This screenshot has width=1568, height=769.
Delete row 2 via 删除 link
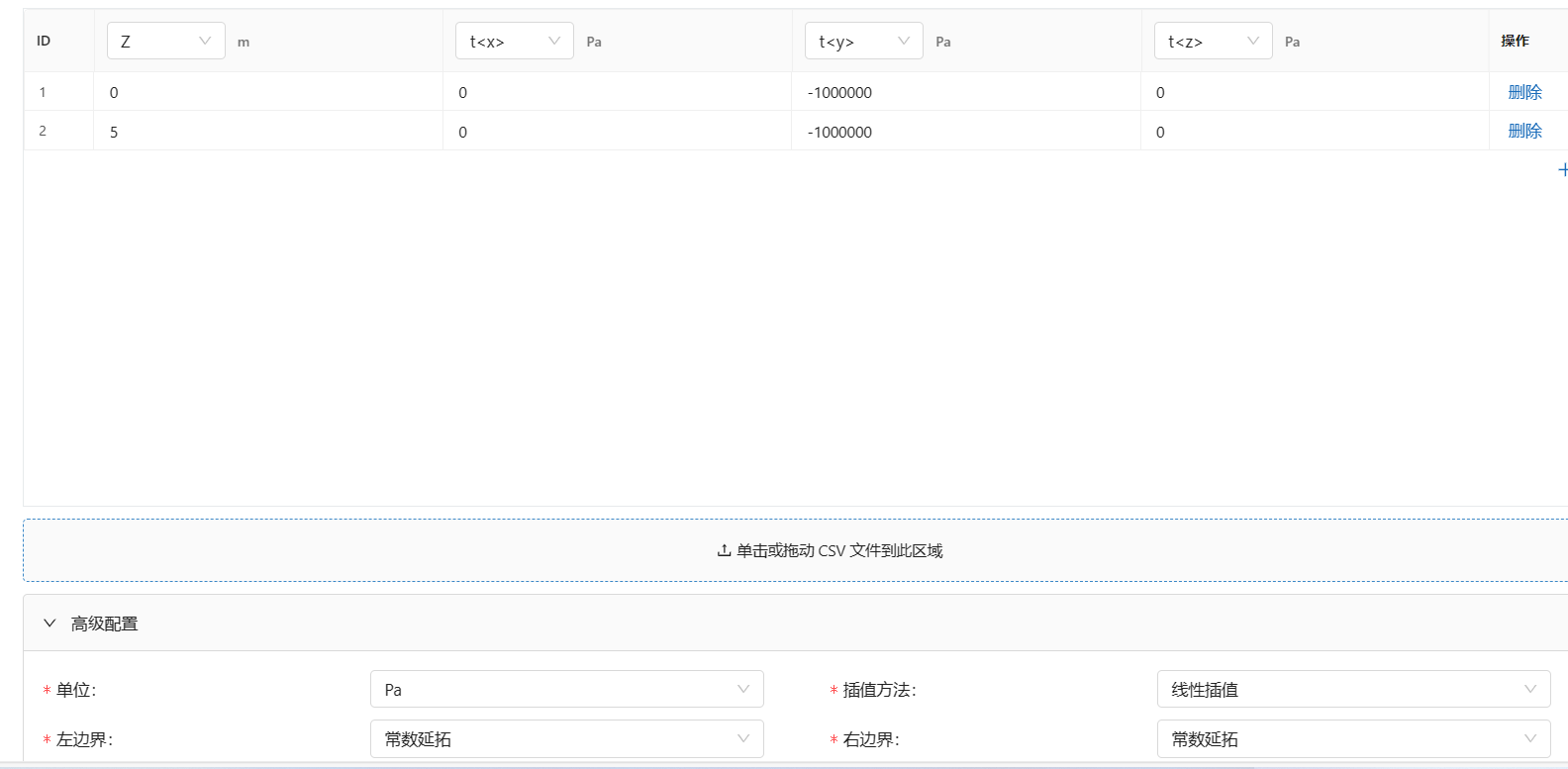tap(1524, 131)
